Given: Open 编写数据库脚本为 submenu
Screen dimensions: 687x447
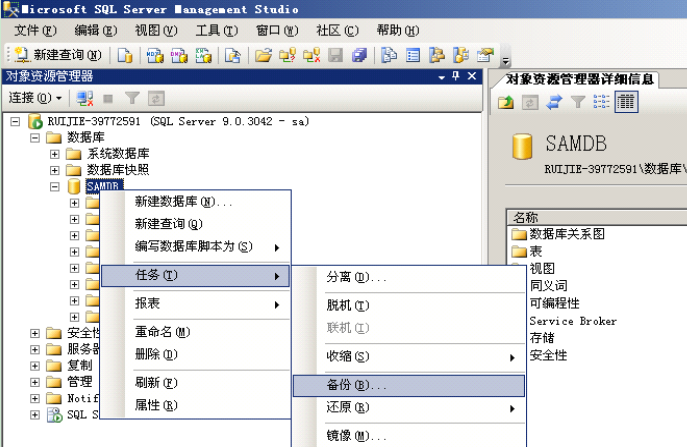Looking at the screenshot, I should click(x=195, y=247).
